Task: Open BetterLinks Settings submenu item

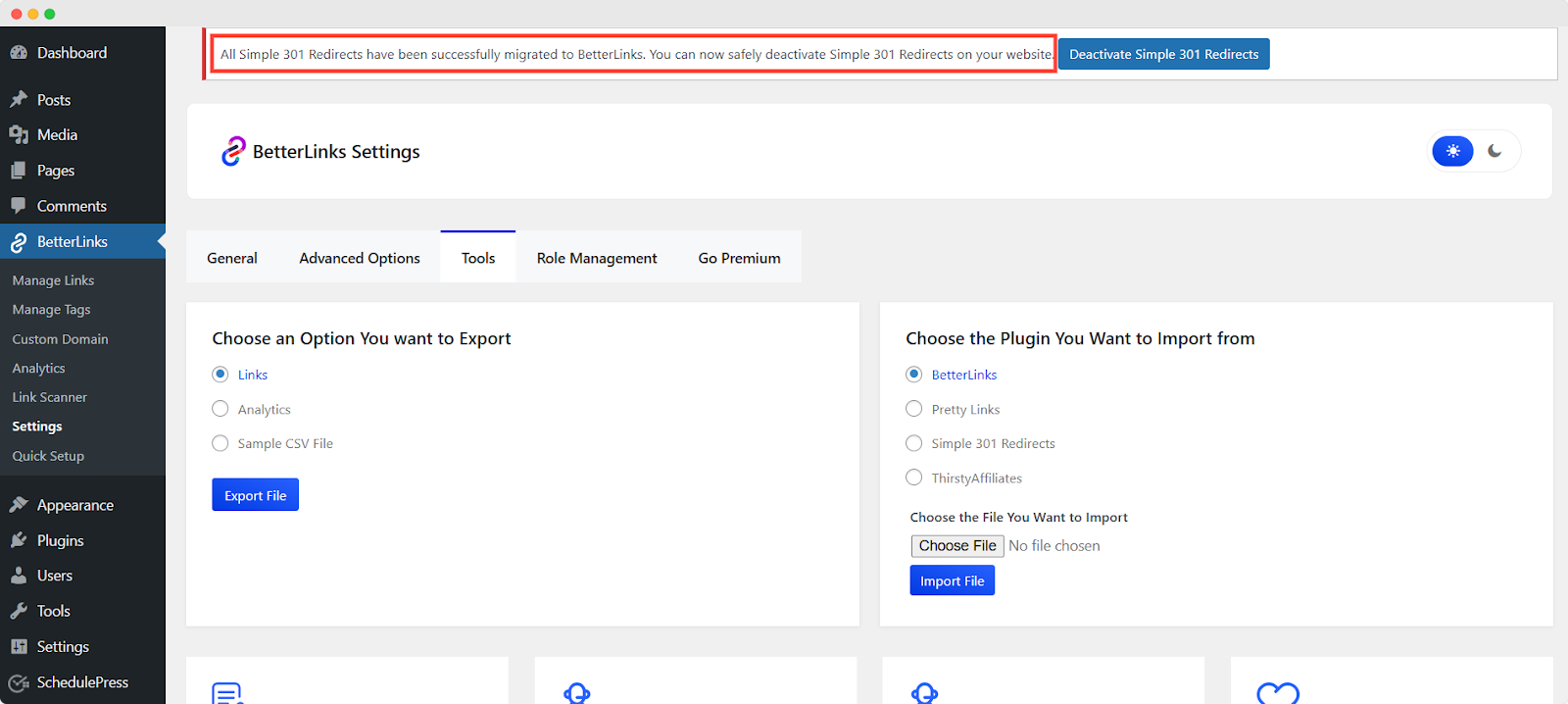Action: click(x=37, y=427)
